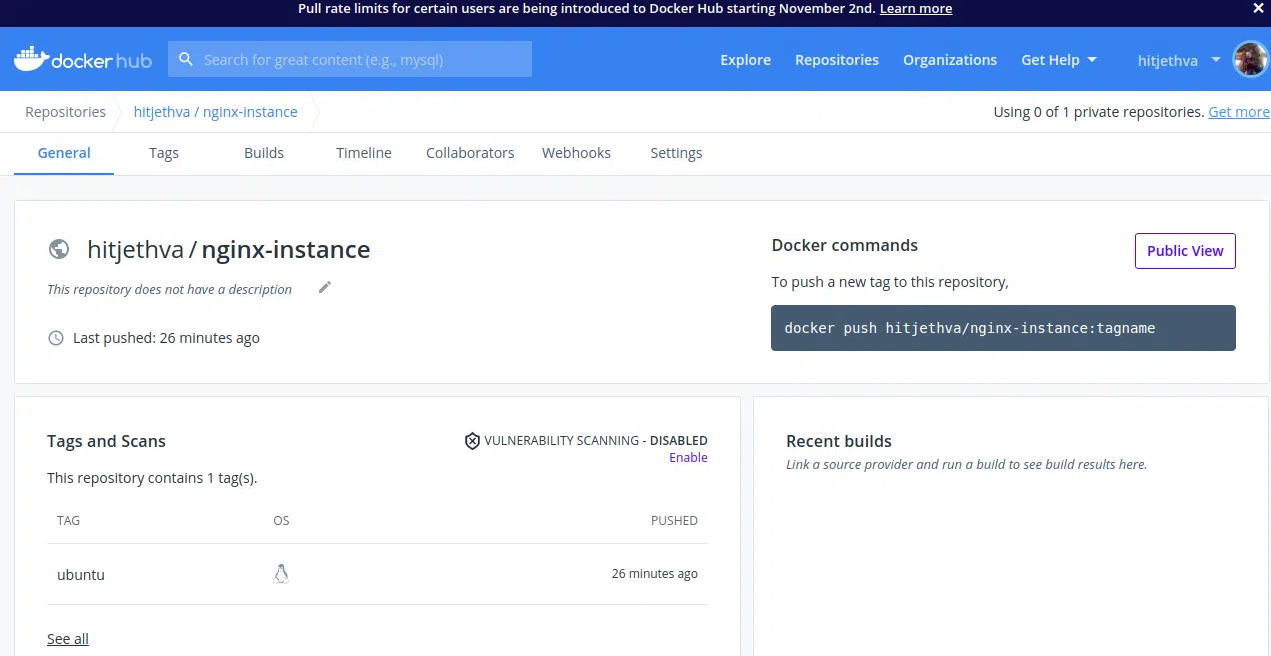
Task: Switch to the Tags tab
Action: coord(164,153)
